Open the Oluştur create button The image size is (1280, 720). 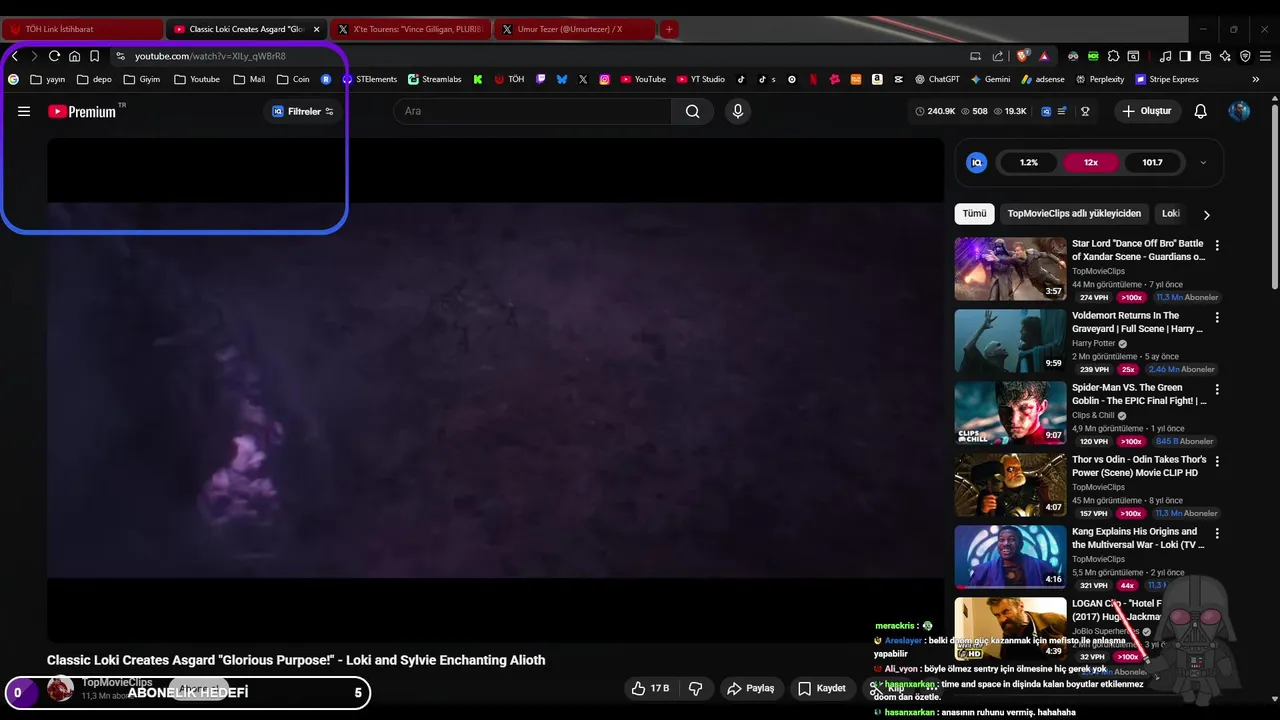pos(1147,111)
